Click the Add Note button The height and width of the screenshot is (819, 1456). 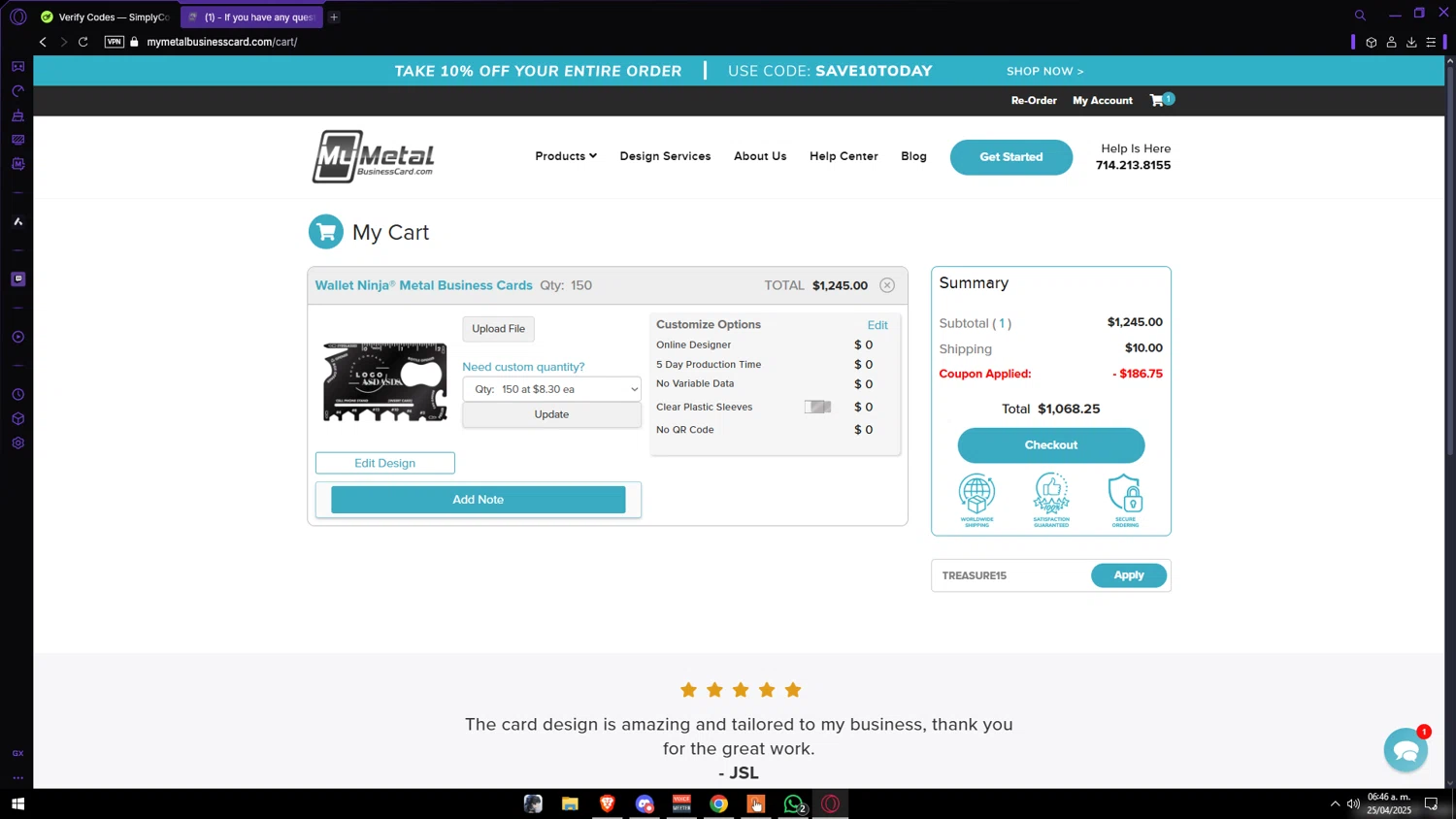(478, 500)
